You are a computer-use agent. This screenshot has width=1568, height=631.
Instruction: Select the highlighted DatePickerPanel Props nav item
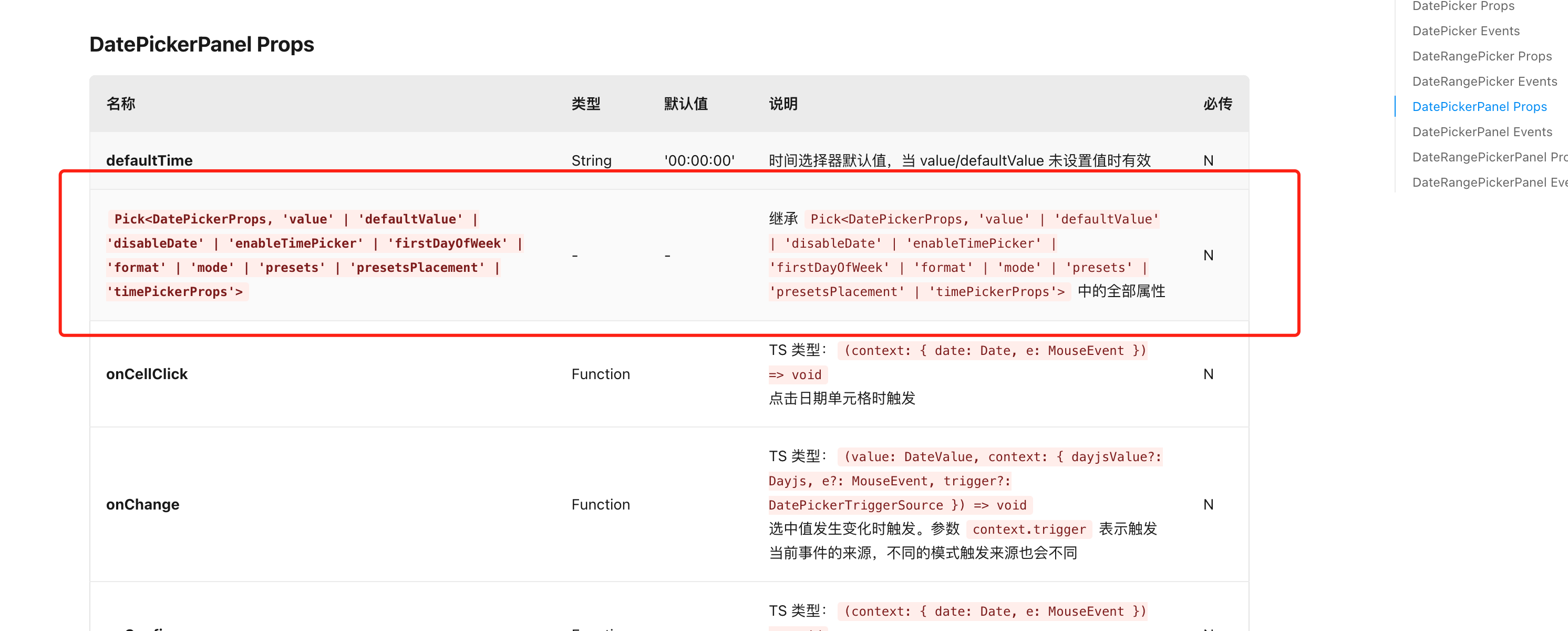tap(1480, 106)
